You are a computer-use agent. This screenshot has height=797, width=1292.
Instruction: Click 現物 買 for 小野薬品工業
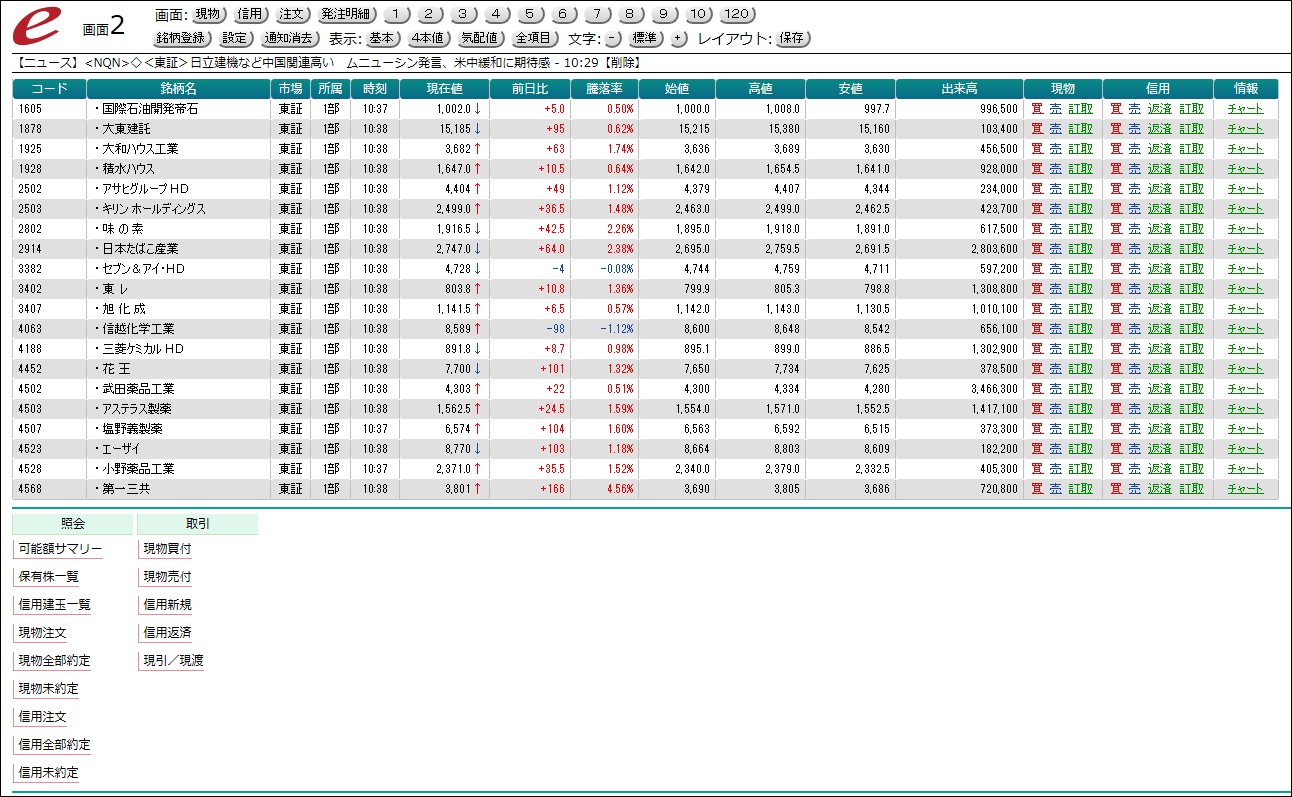[1037, 469]
